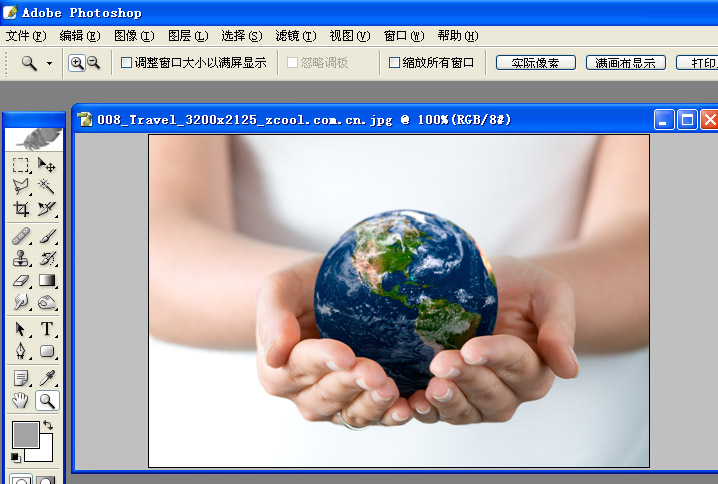Viewport: 718px width, 484px height.
Task: Select the Move tool
Action: (47, 165)
